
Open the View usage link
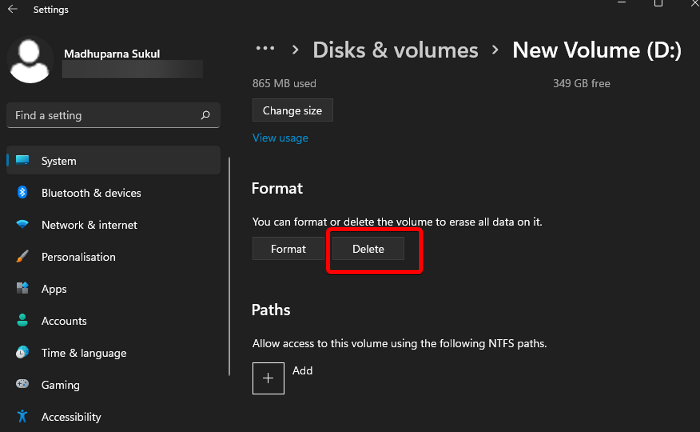(x=280, y=138)
